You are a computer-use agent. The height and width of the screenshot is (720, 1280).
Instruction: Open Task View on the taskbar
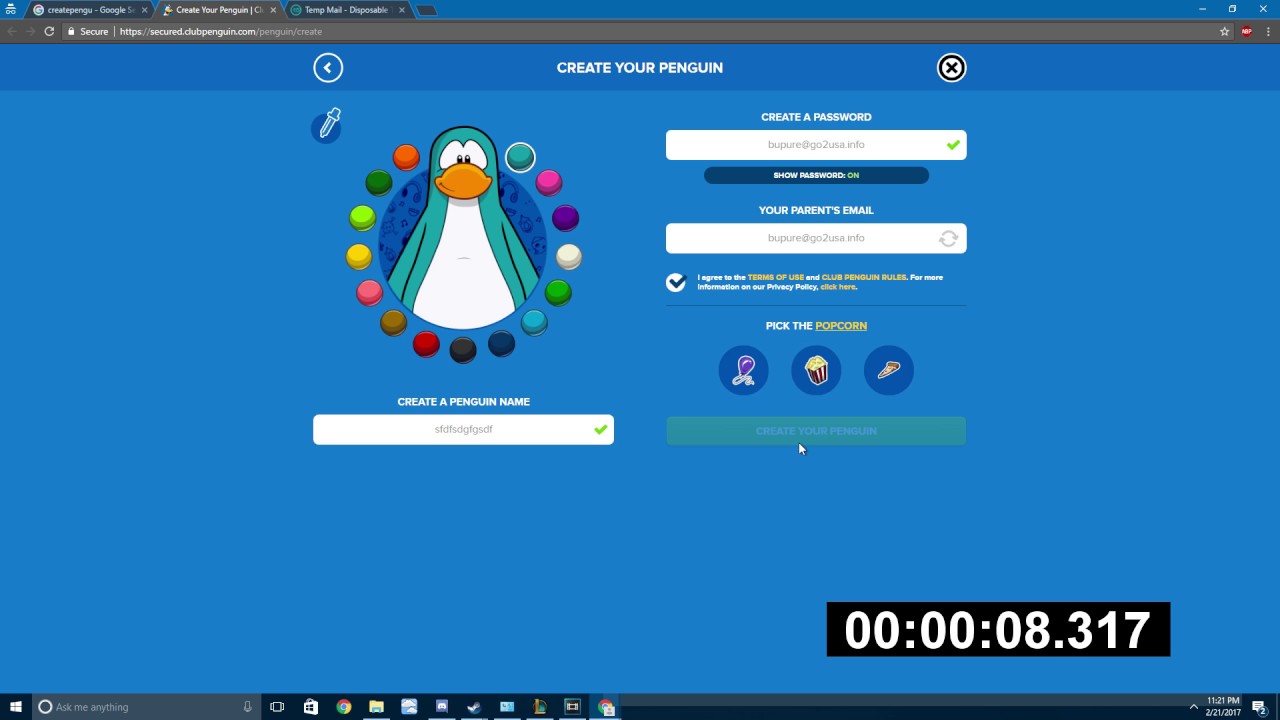pos(277,707)
